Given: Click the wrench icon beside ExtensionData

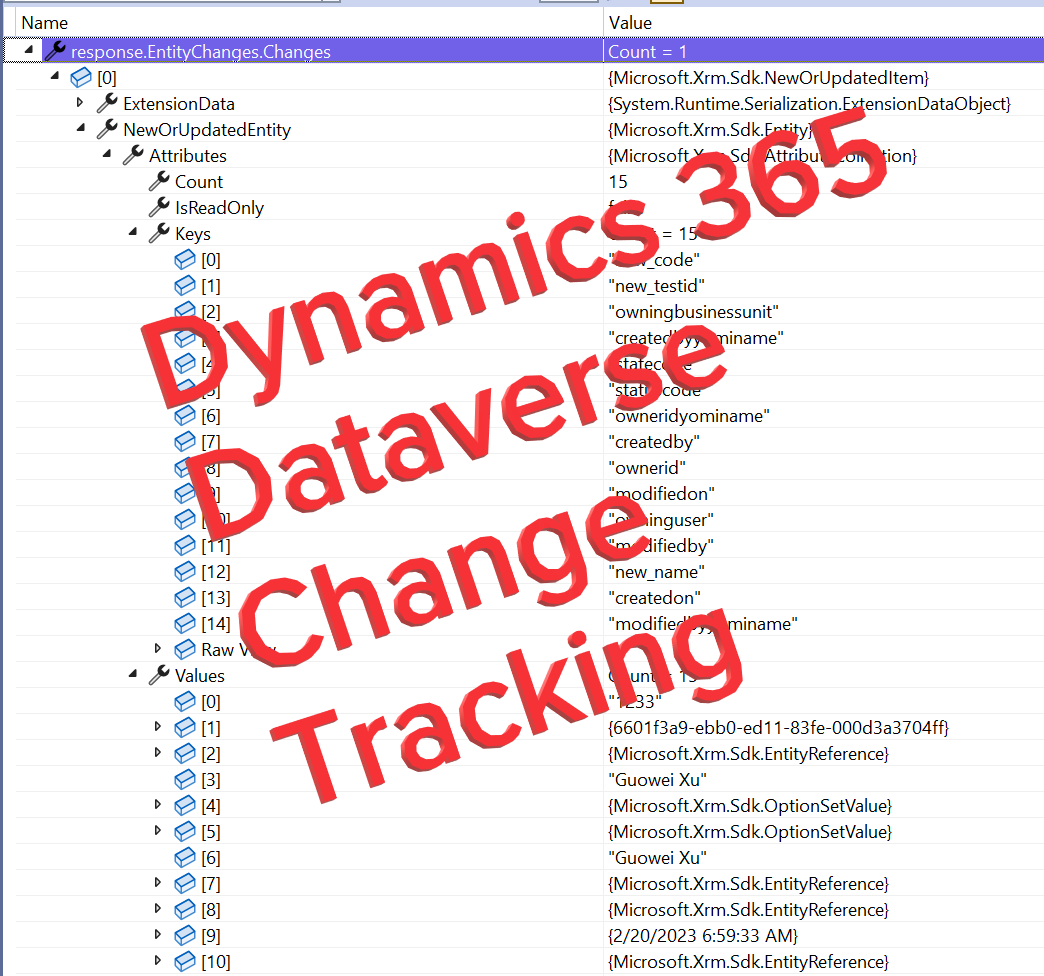Looking at the screenshot, I should coord(107,103).
